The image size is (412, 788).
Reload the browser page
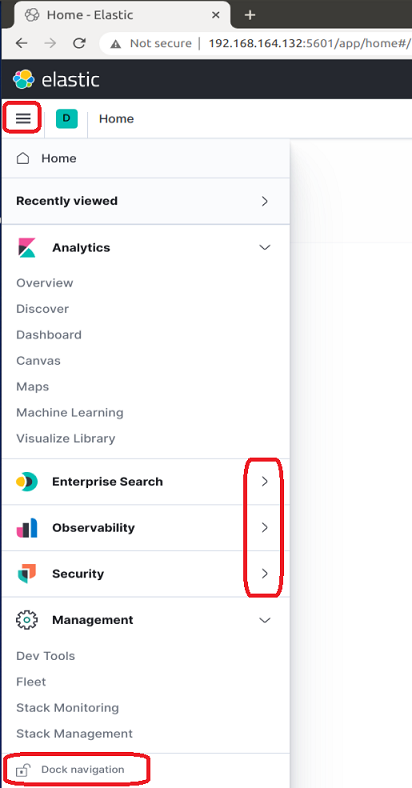click(79, 43)
